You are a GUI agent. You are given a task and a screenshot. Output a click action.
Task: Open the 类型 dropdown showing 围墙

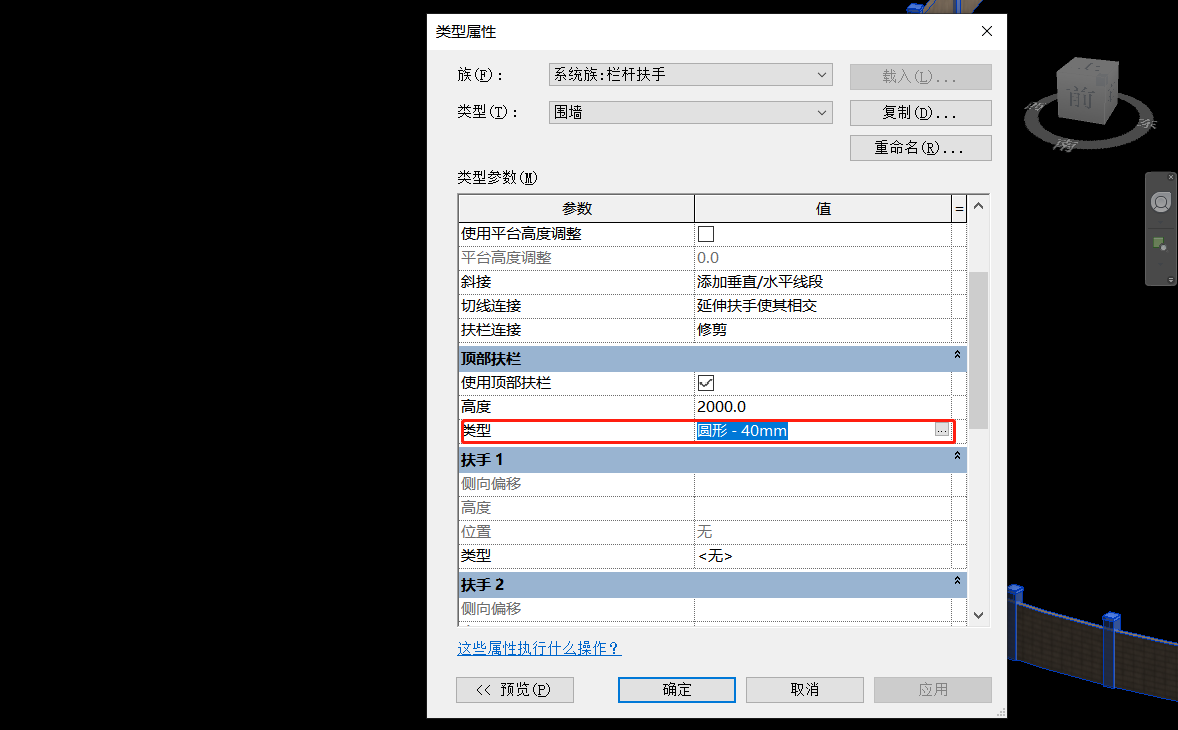(x=822, y=112)
